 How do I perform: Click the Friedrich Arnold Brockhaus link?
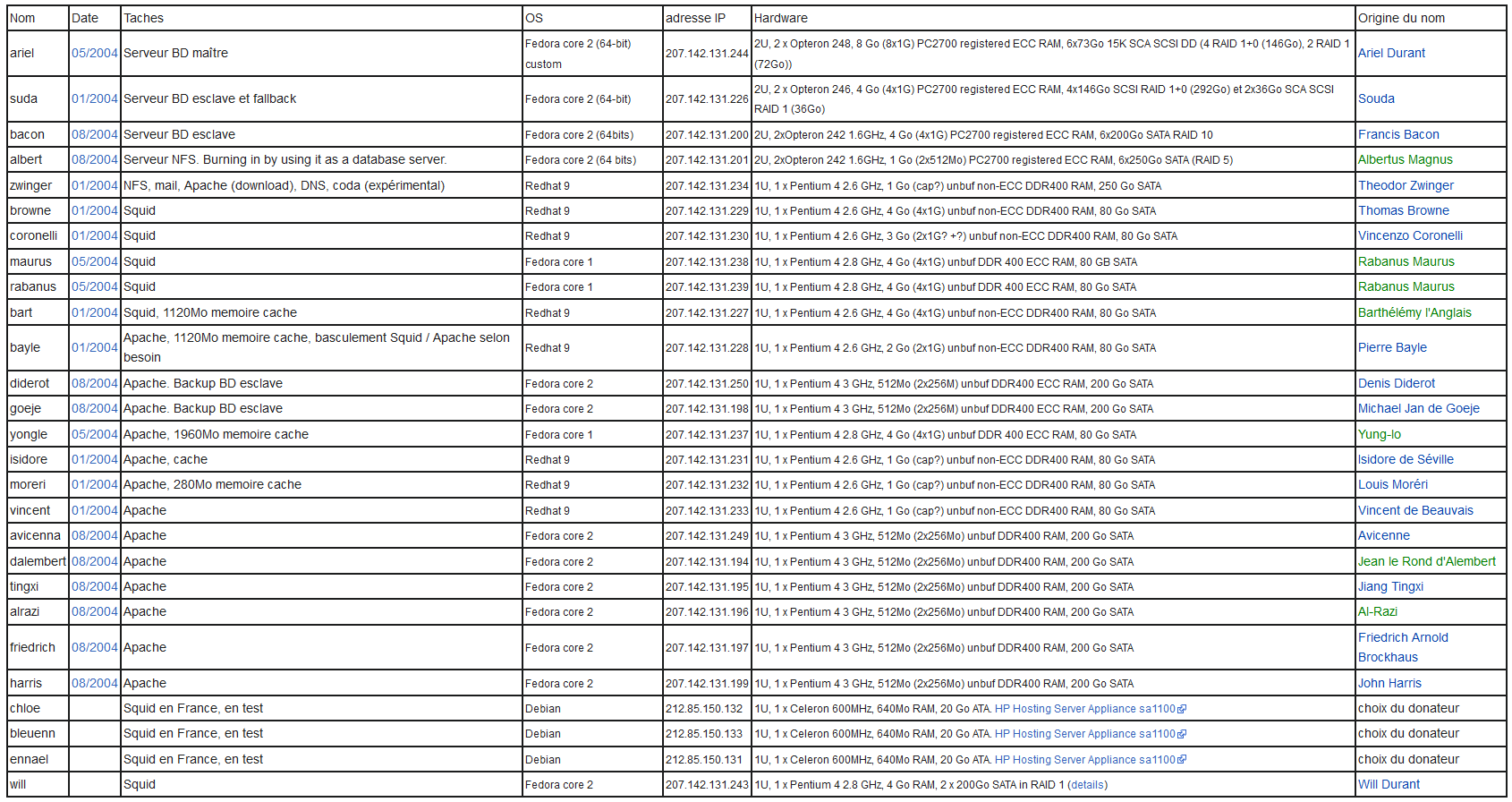pyautogui.click(x=1403, y=647)
